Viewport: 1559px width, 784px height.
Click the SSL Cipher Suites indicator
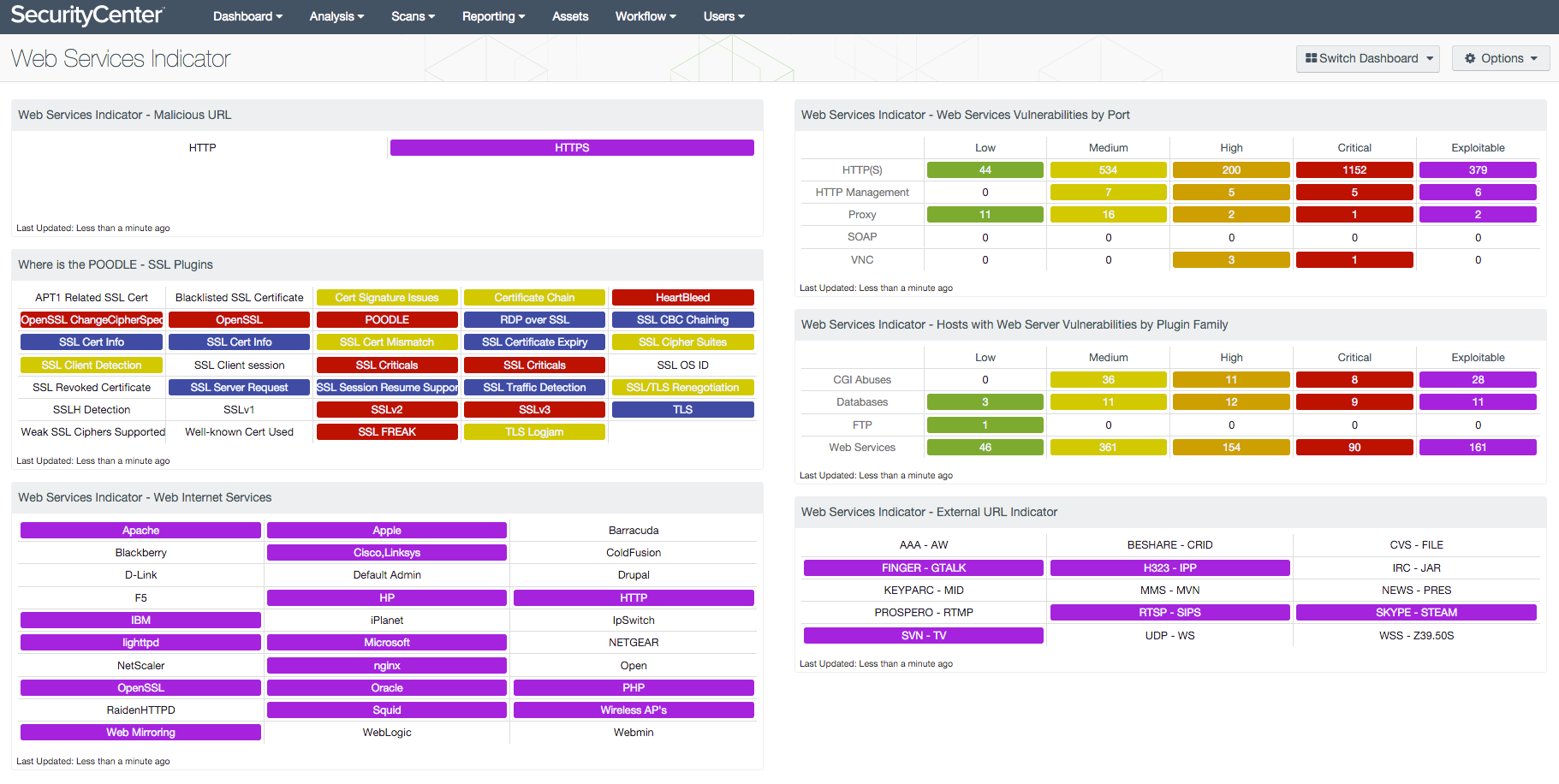[682, 342]
